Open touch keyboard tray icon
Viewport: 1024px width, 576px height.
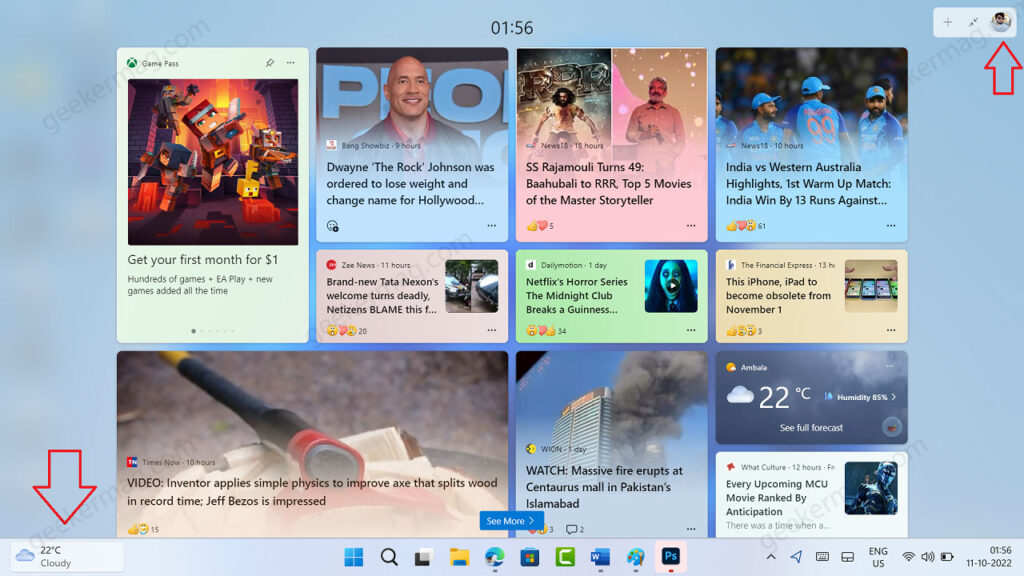(822, 557)
